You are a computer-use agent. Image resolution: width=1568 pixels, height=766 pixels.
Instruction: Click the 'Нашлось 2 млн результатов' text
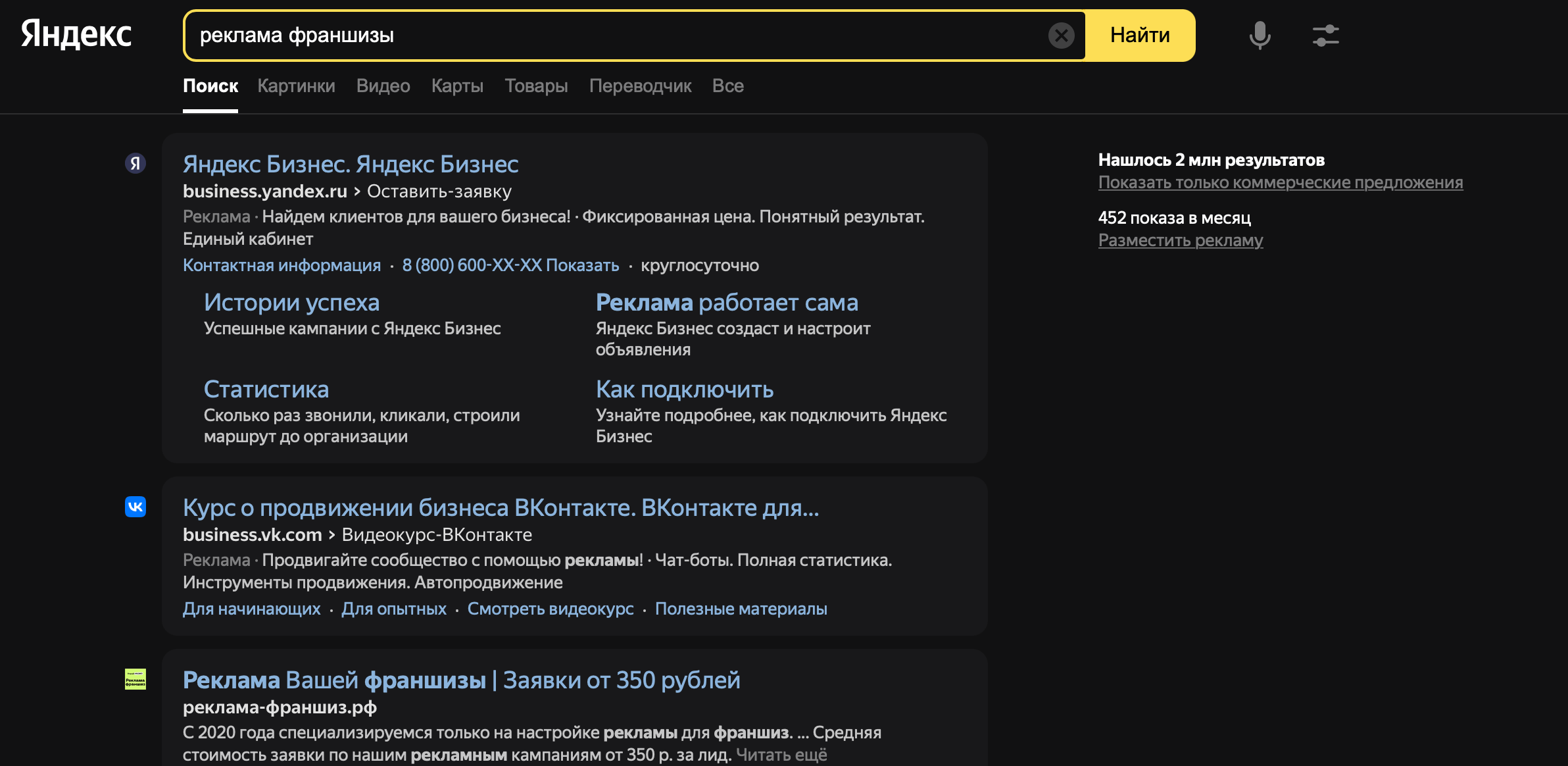pyautogui.click(x=1211, y=160)
